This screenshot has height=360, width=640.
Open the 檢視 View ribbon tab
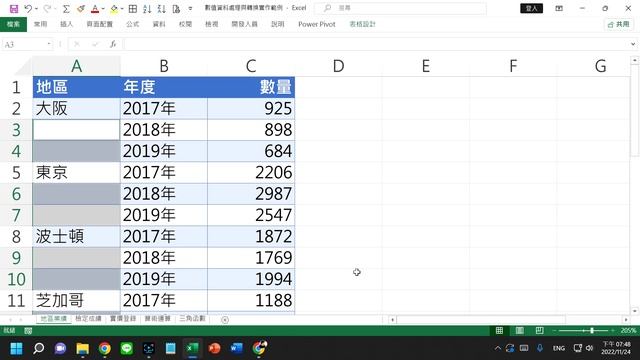pyautogui.click(x=211, y=24)
